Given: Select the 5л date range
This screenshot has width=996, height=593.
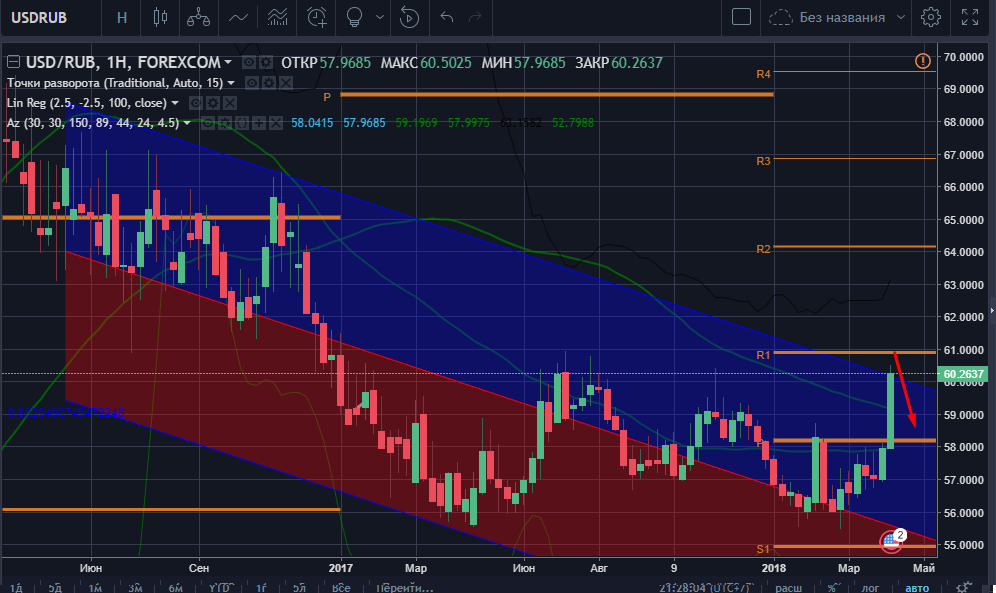Looking at the screenshot, I should [x=299, y=588].
